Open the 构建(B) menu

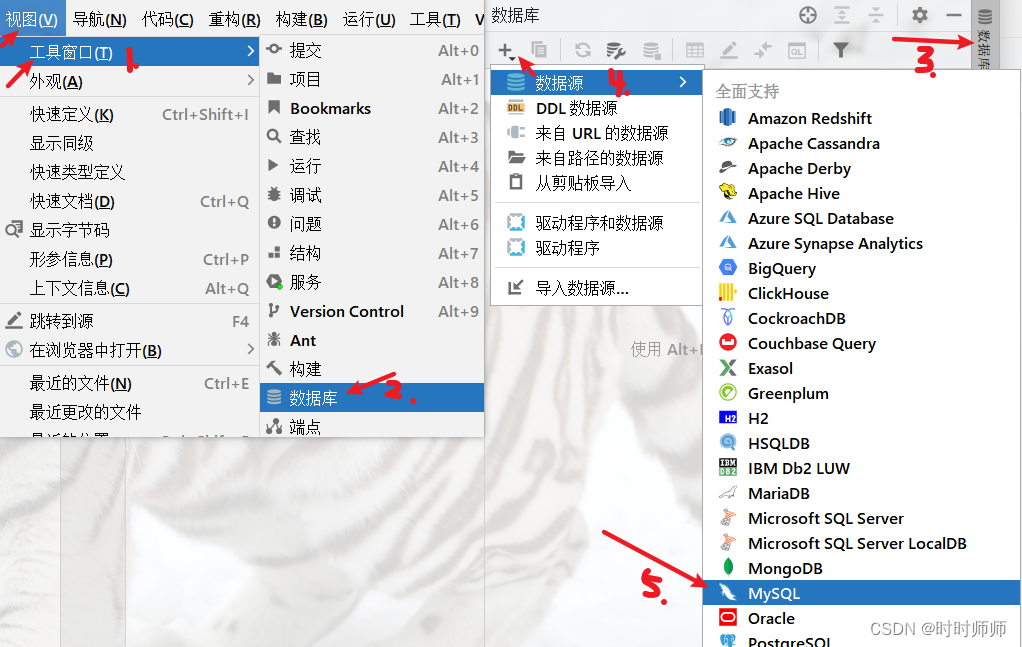click(301, 19)
